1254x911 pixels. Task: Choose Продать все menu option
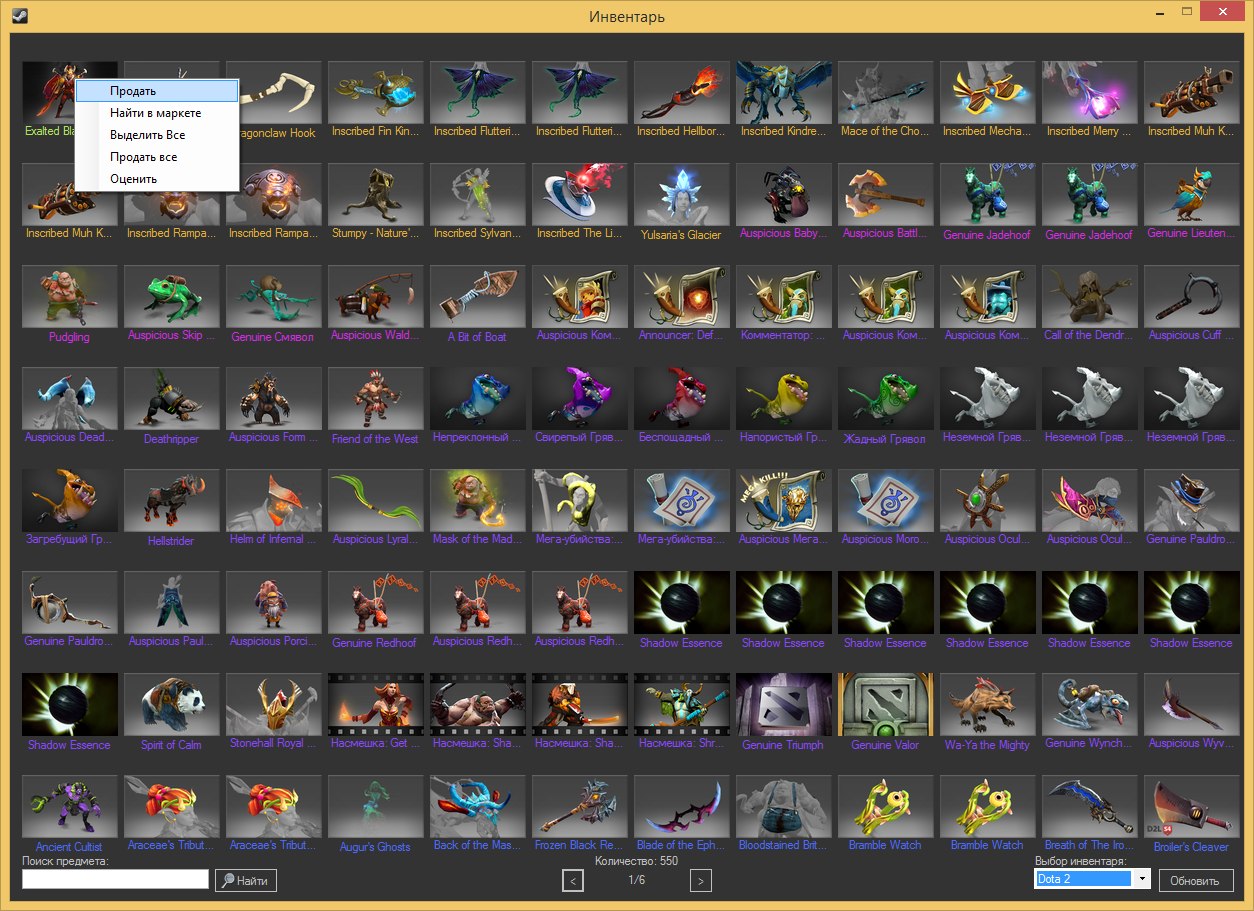[x=157, y=157]
